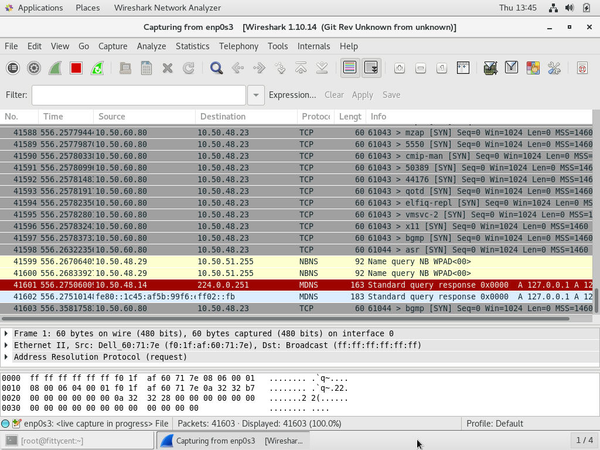Screen dimensions: 600x450
Task: Open the View menu
Action: pos(60,46)
